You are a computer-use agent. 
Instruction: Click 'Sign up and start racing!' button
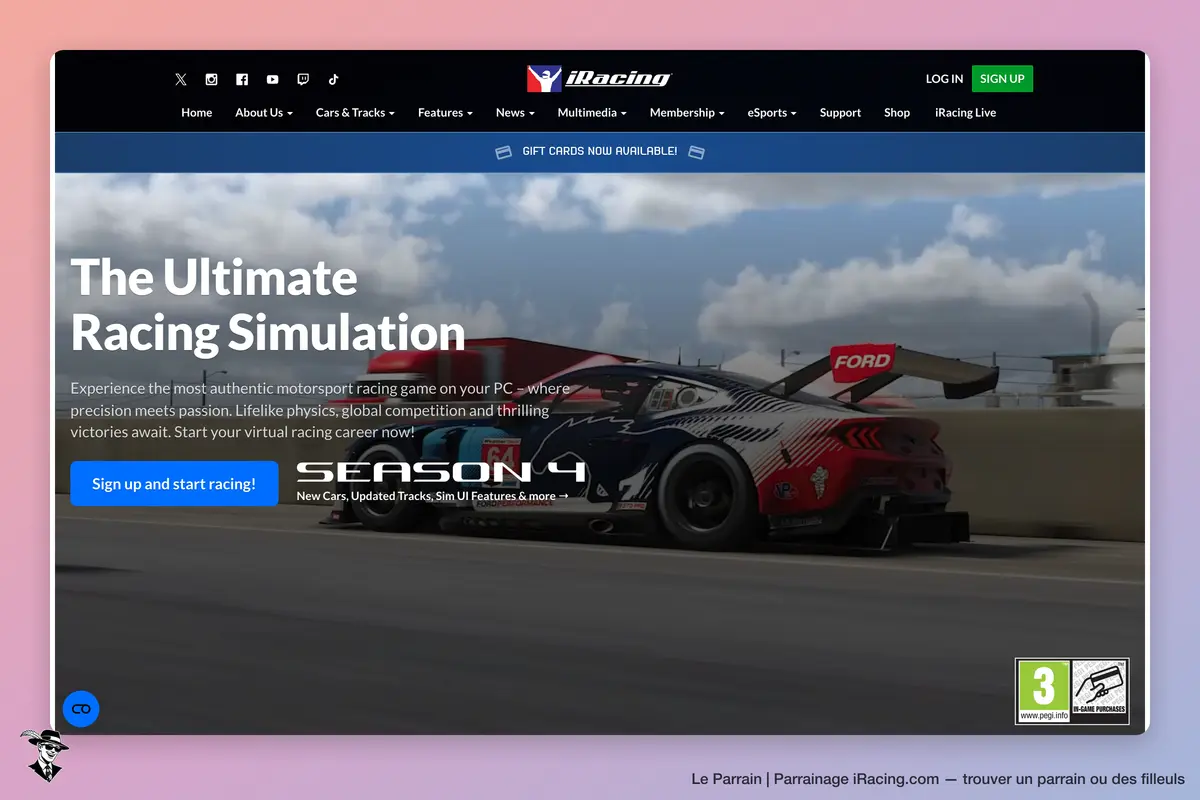174,484
